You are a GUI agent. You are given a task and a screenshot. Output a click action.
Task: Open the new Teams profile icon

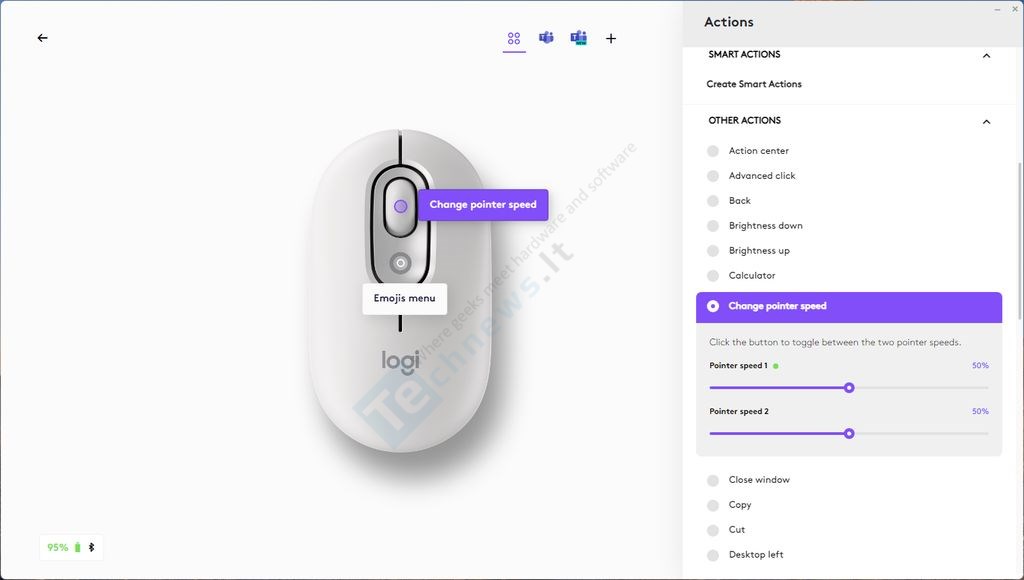tap(579, 38)
